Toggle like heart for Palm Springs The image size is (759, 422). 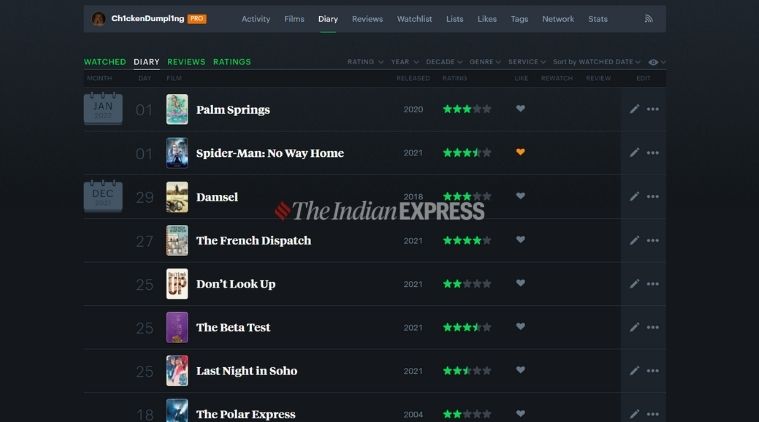click(520, 108)
